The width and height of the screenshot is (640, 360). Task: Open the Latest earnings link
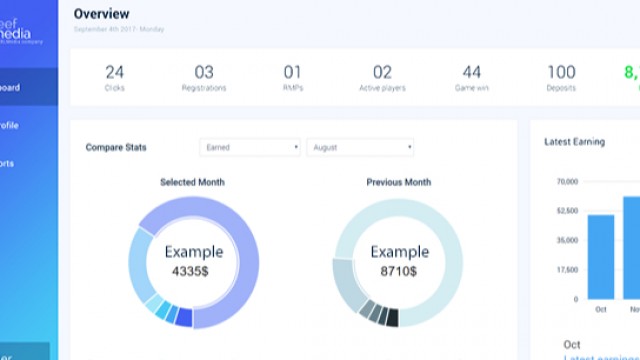point(602,357)
